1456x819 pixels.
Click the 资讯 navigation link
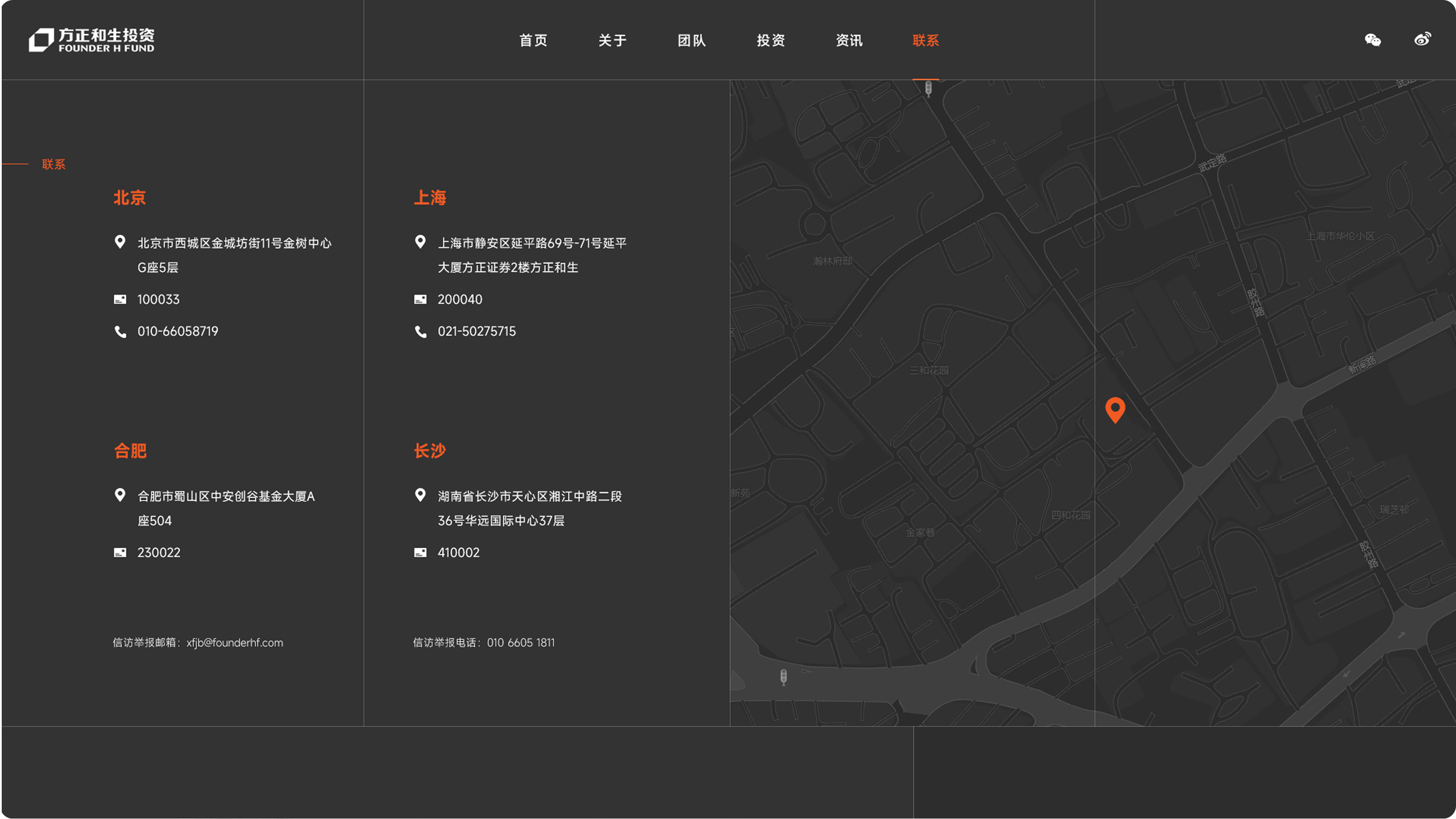(849, 40)
